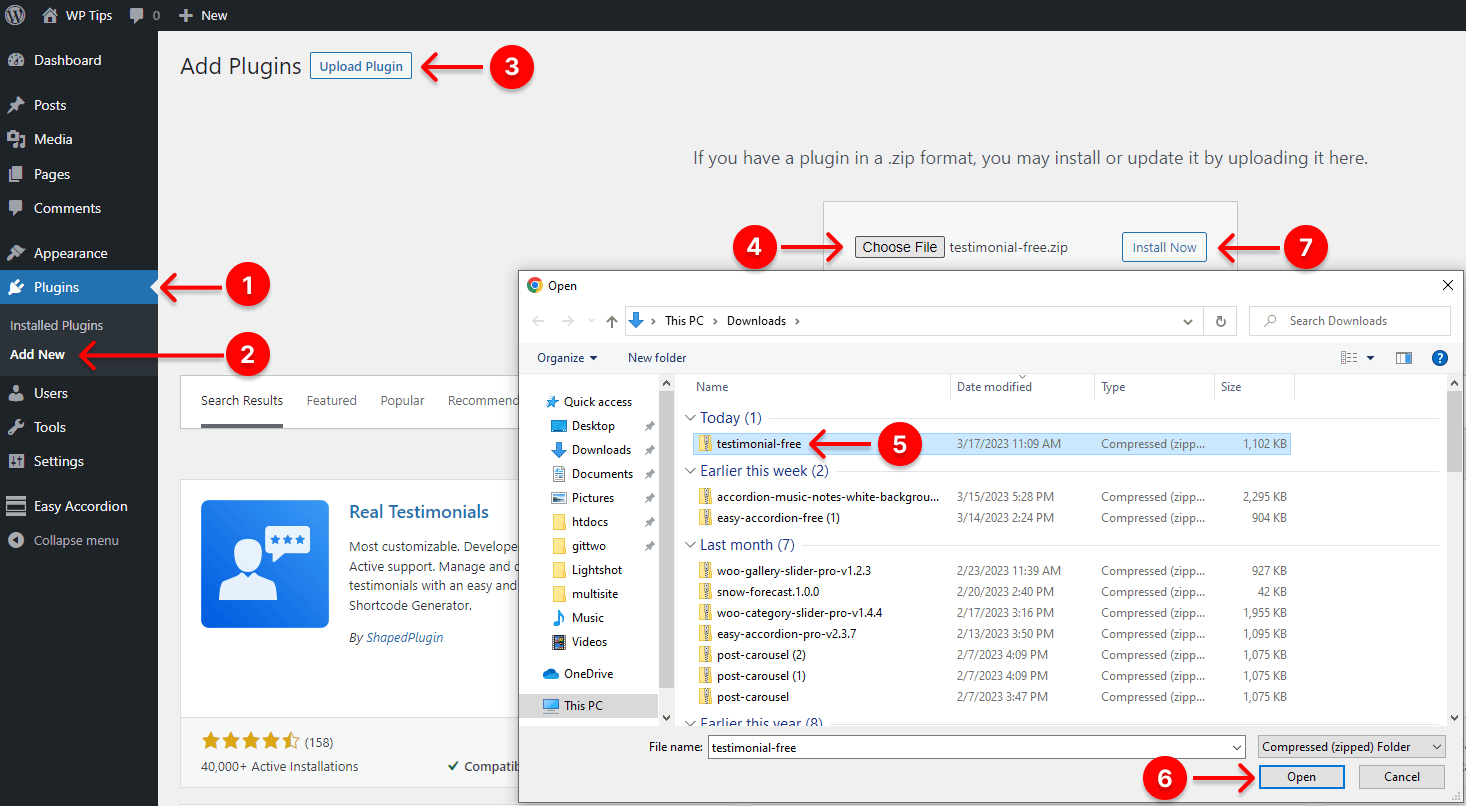Open ShapedPlugin author link
Viewport: 1466px width, 808px height.
[404, 637]
